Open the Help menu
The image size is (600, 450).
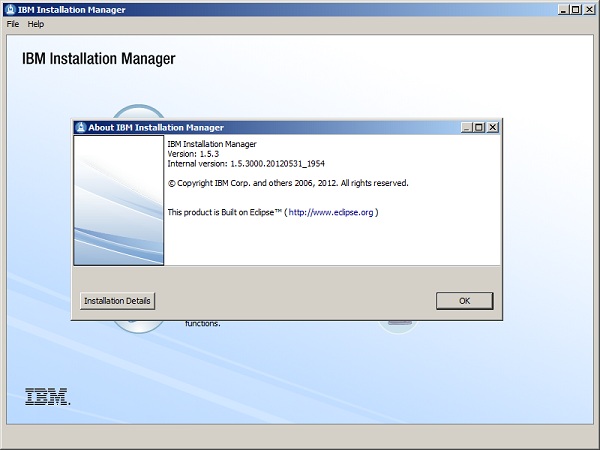[x=36, y=24]
